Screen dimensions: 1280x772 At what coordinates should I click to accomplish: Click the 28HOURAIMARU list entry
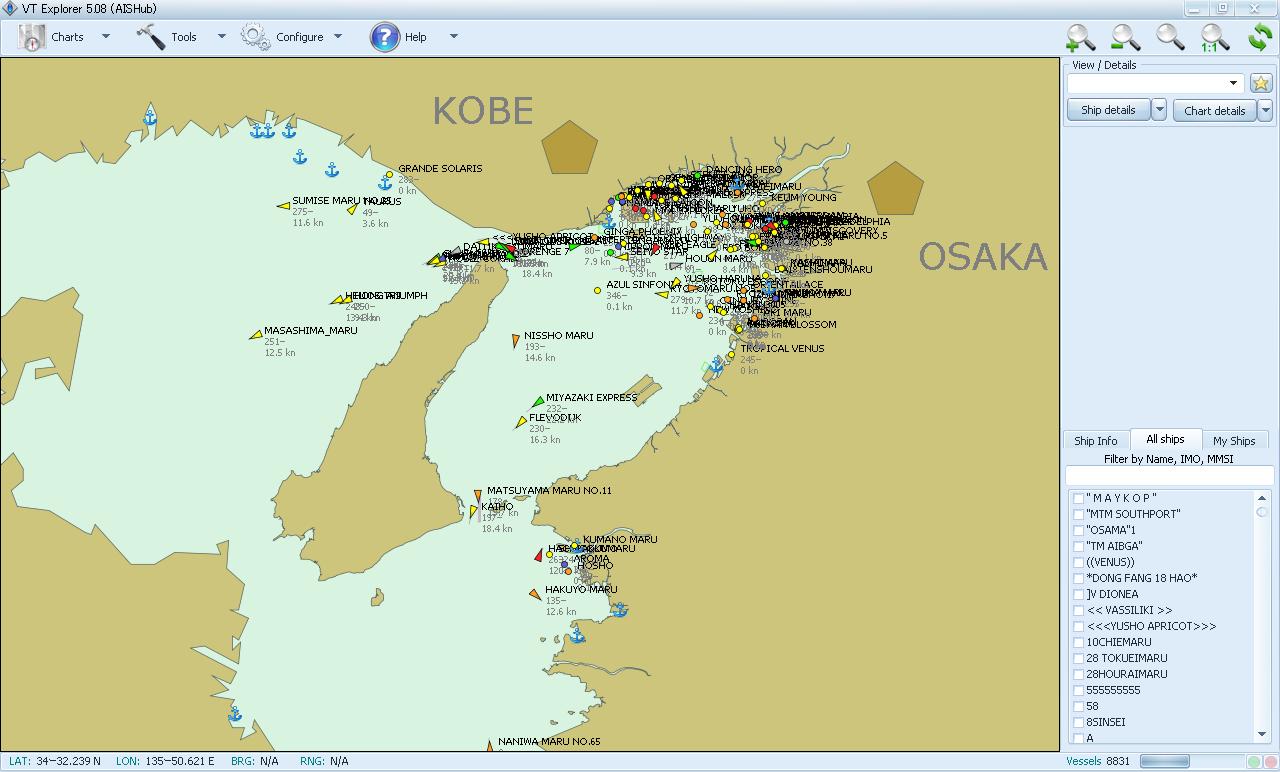pos(1127,674)
